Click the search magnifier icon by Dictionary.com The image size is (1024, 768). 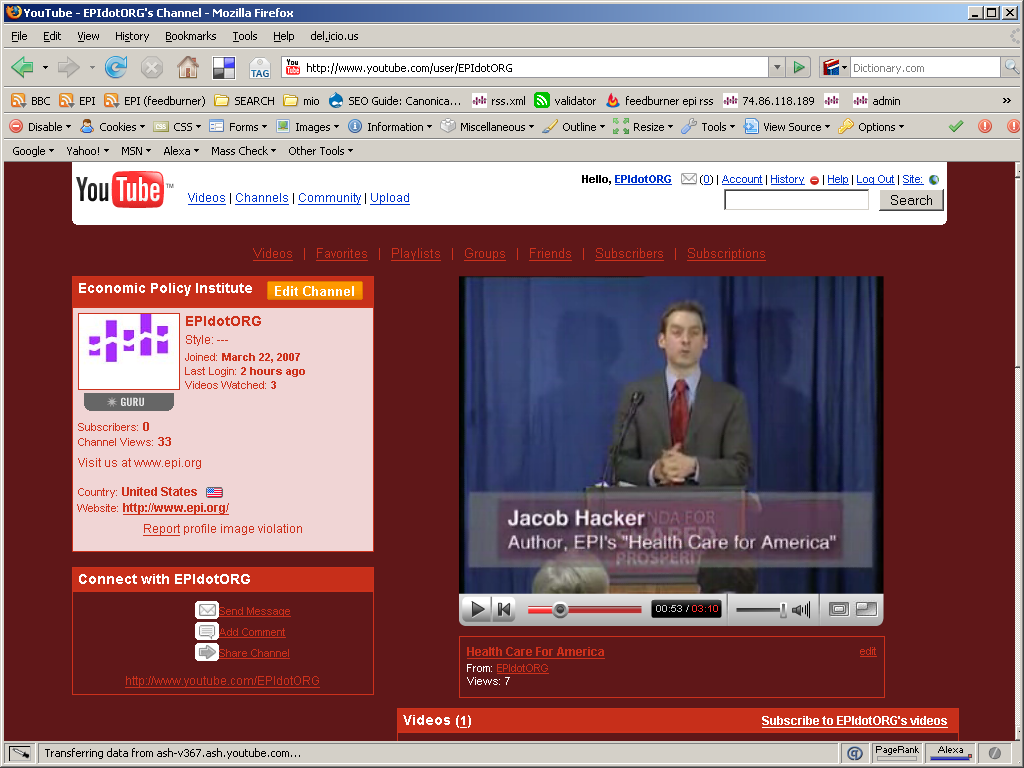(x=1011, y=67)
